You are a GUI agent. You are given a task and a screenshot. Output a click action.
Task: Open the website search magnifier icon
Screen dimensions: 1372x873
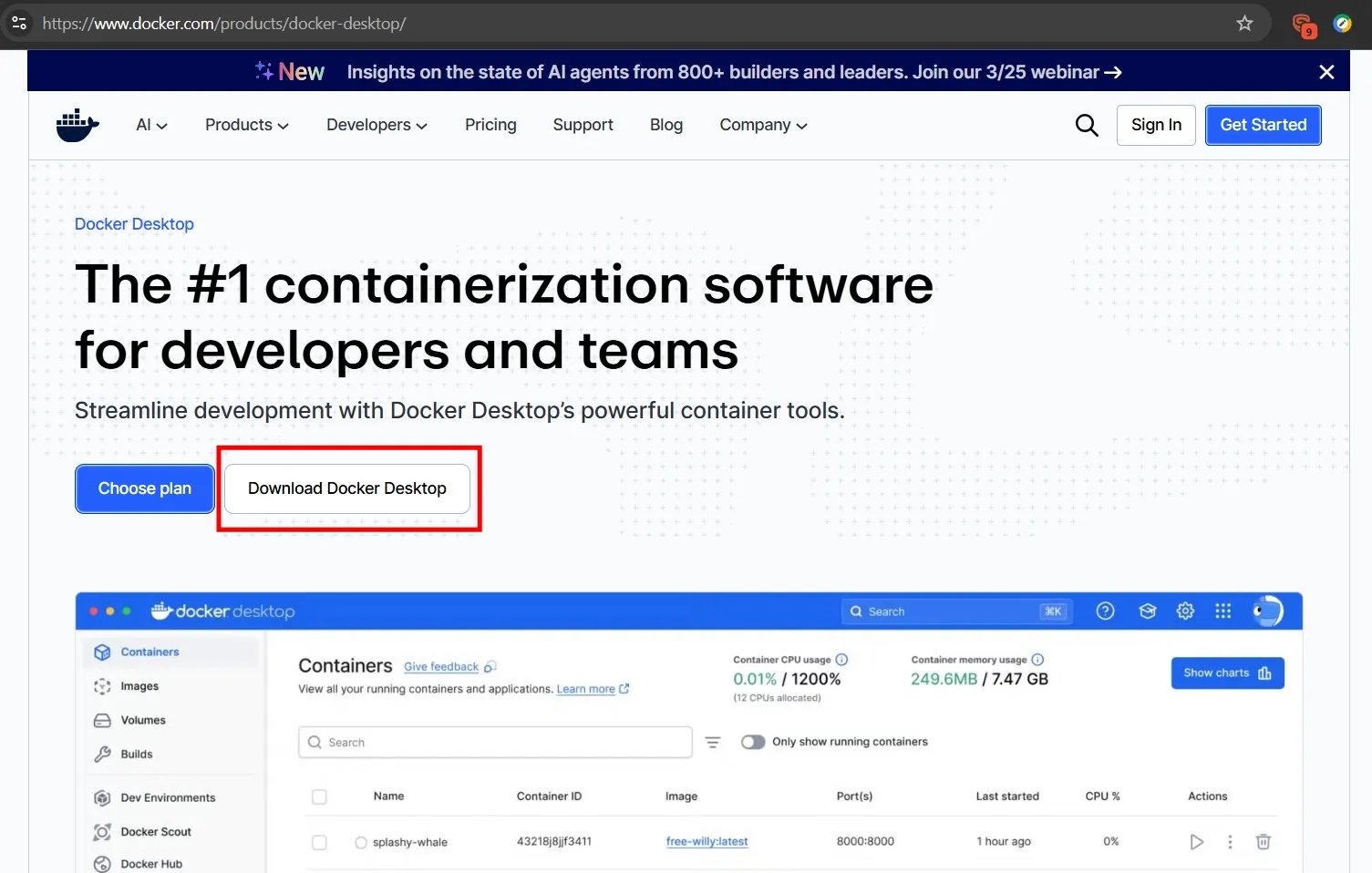click(1086, 125)
